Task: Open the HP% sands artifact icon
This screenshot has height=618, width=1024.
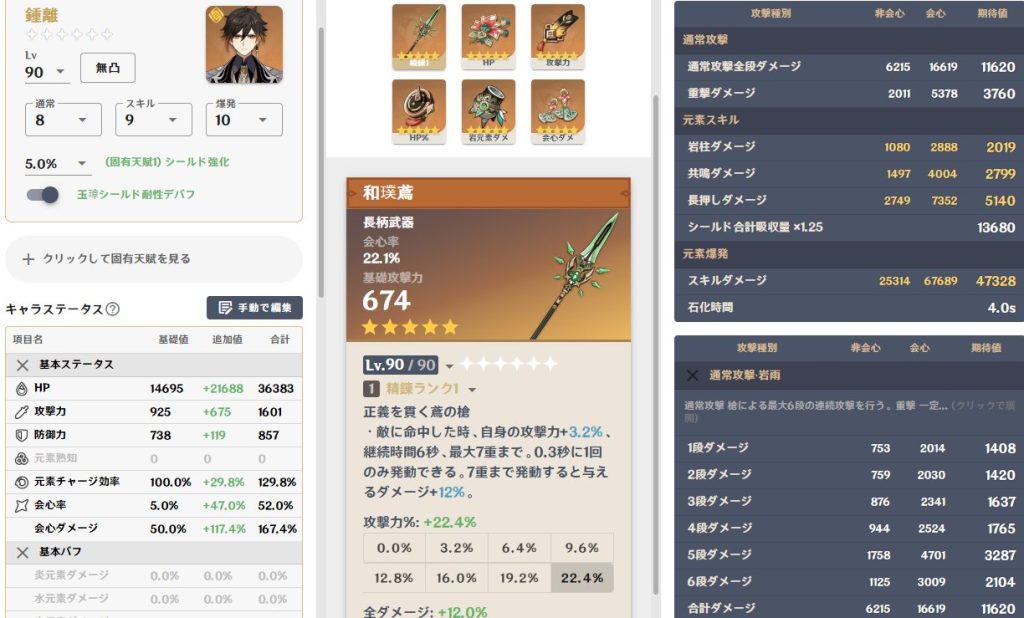Action: point(419,112)
